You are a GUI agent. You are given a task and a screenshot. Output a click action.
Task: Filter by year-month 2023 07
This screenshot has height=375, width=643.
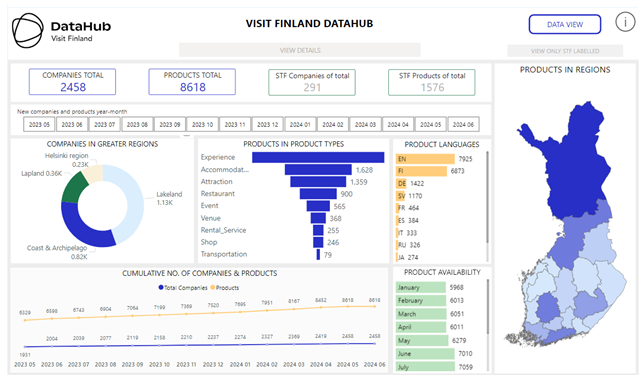(x=104, y=124)
